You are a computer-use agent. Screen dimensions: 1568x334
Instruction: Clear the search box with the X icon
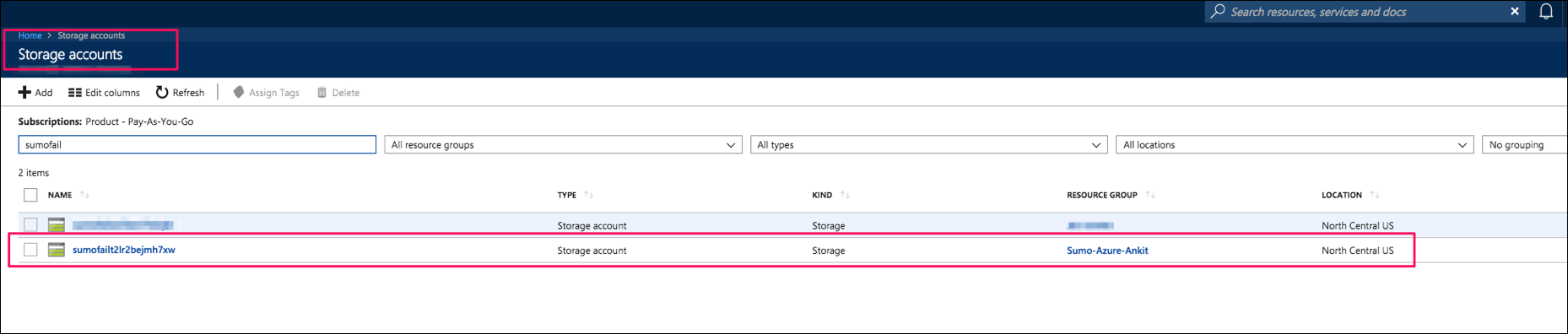click(x=1515, y=12)
